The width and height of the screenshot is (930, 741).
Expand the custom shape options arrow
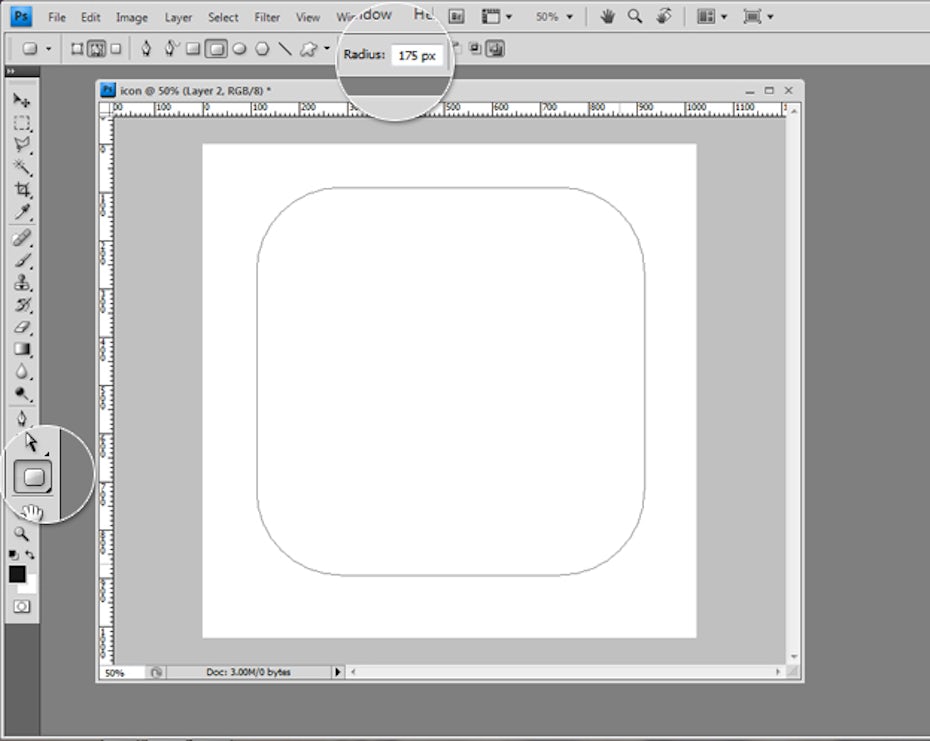(x=326, y=48)
